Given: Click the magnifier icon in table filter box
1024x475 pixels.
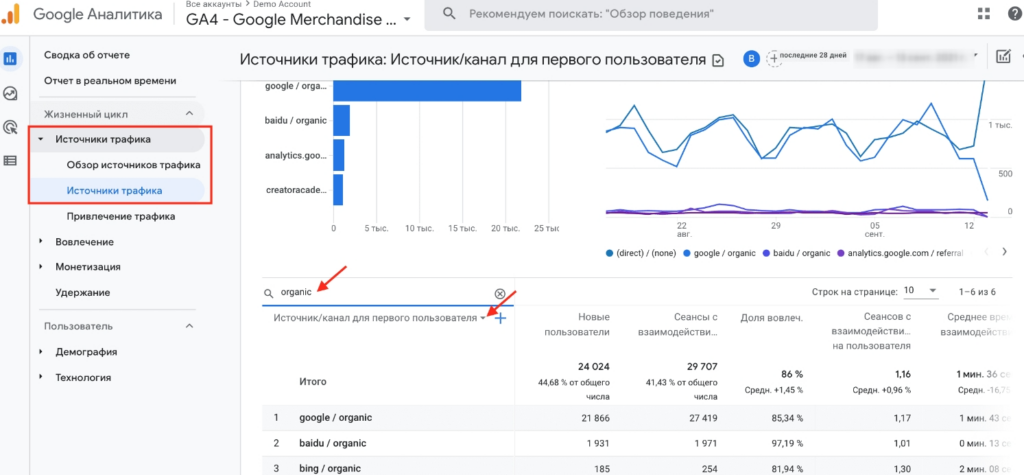Looking at the screenshot, I should 268,293.
